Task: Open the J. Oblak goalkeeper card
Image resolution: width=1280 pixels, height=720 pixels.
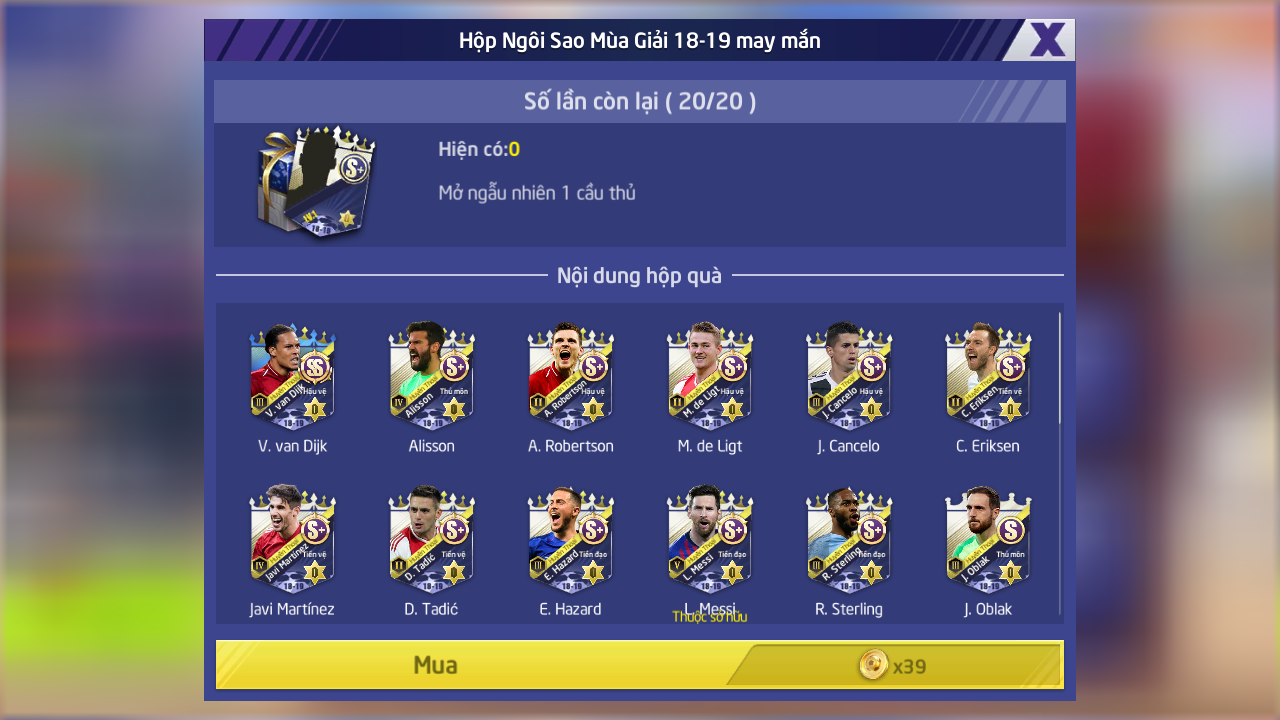Action: pyautogui.click(x=987, y=539)
